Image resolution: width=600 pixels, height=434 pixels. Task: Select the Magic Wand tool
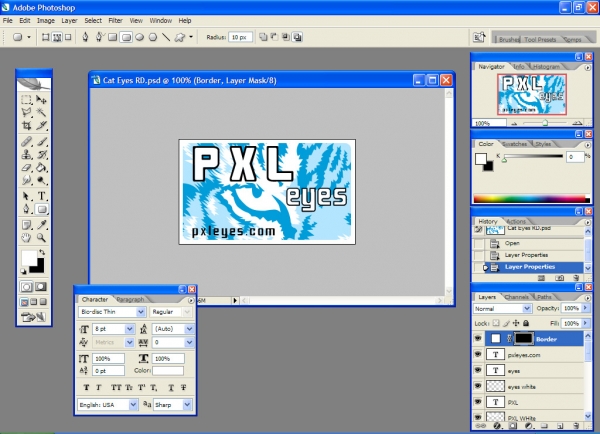point(41,112)
